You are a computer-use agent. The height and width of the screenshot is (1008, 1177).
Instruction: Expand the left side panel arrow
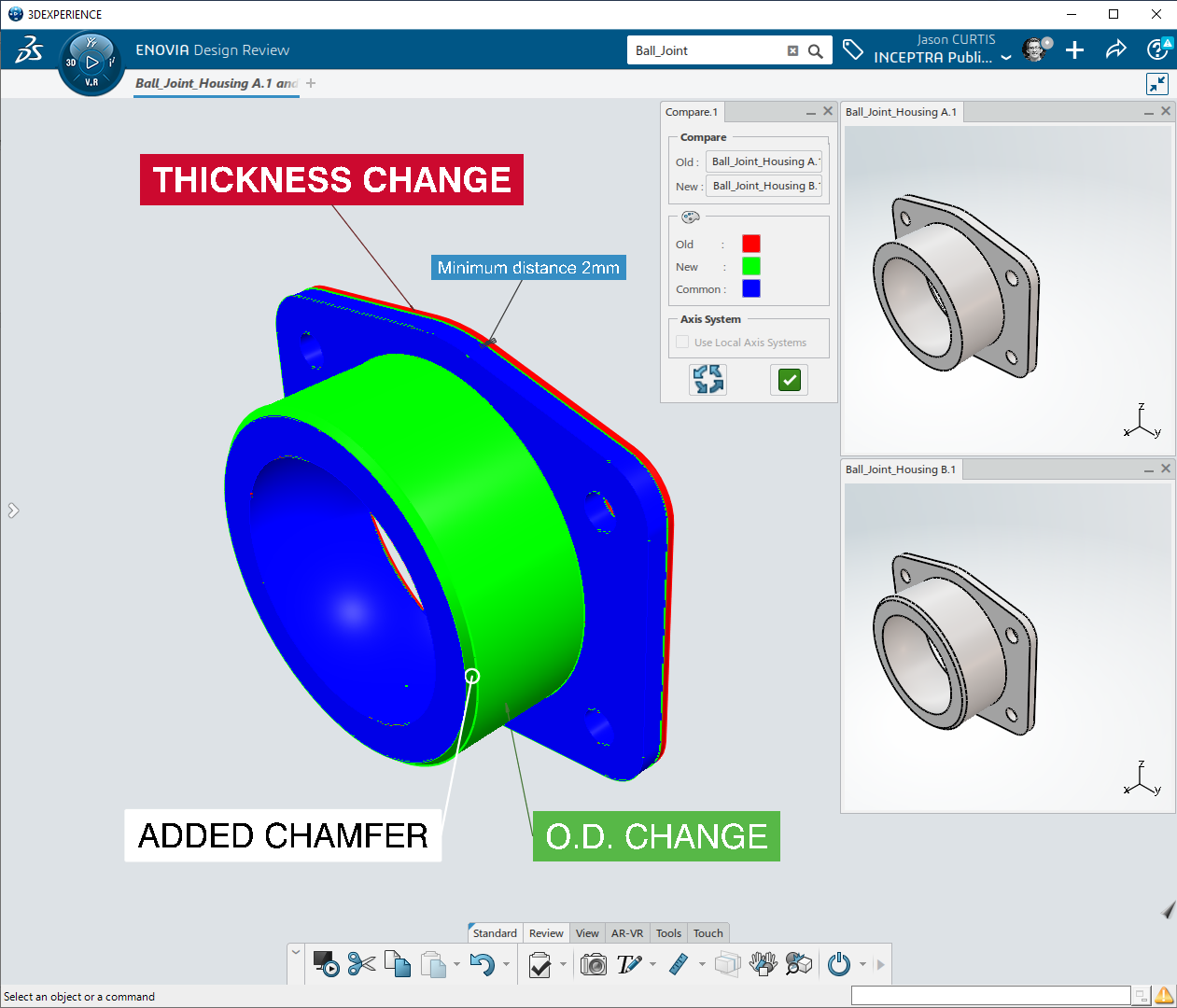(x=13, y=511)
